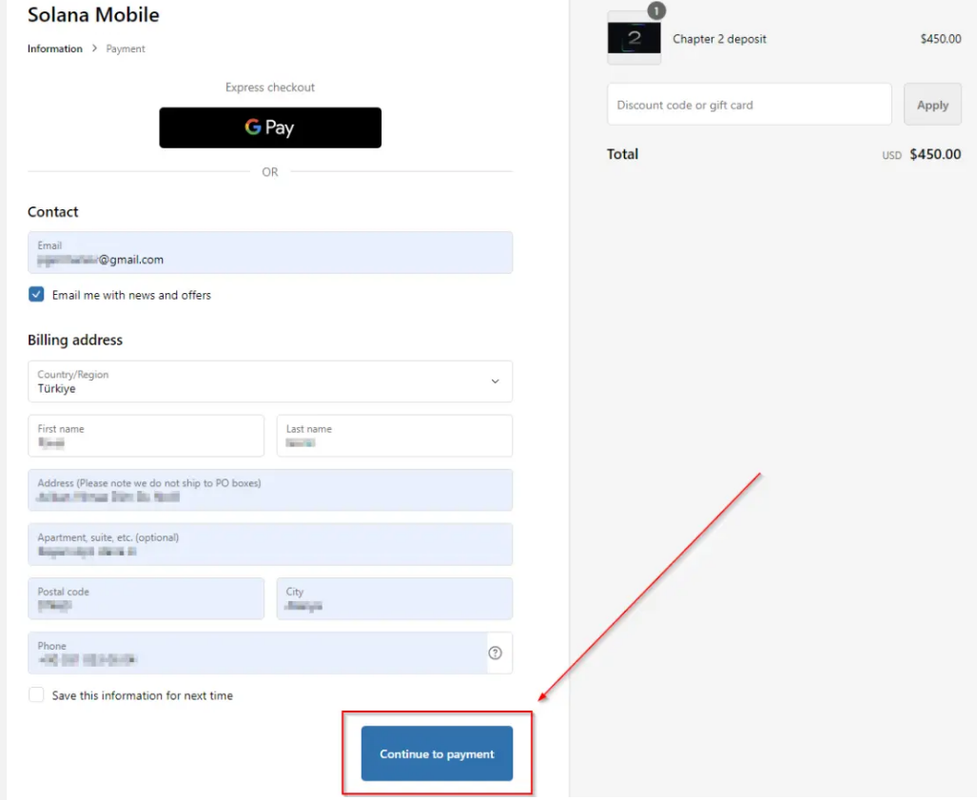
Task: Go to the Payment breadcrumb step
Action: coord(125,49)
